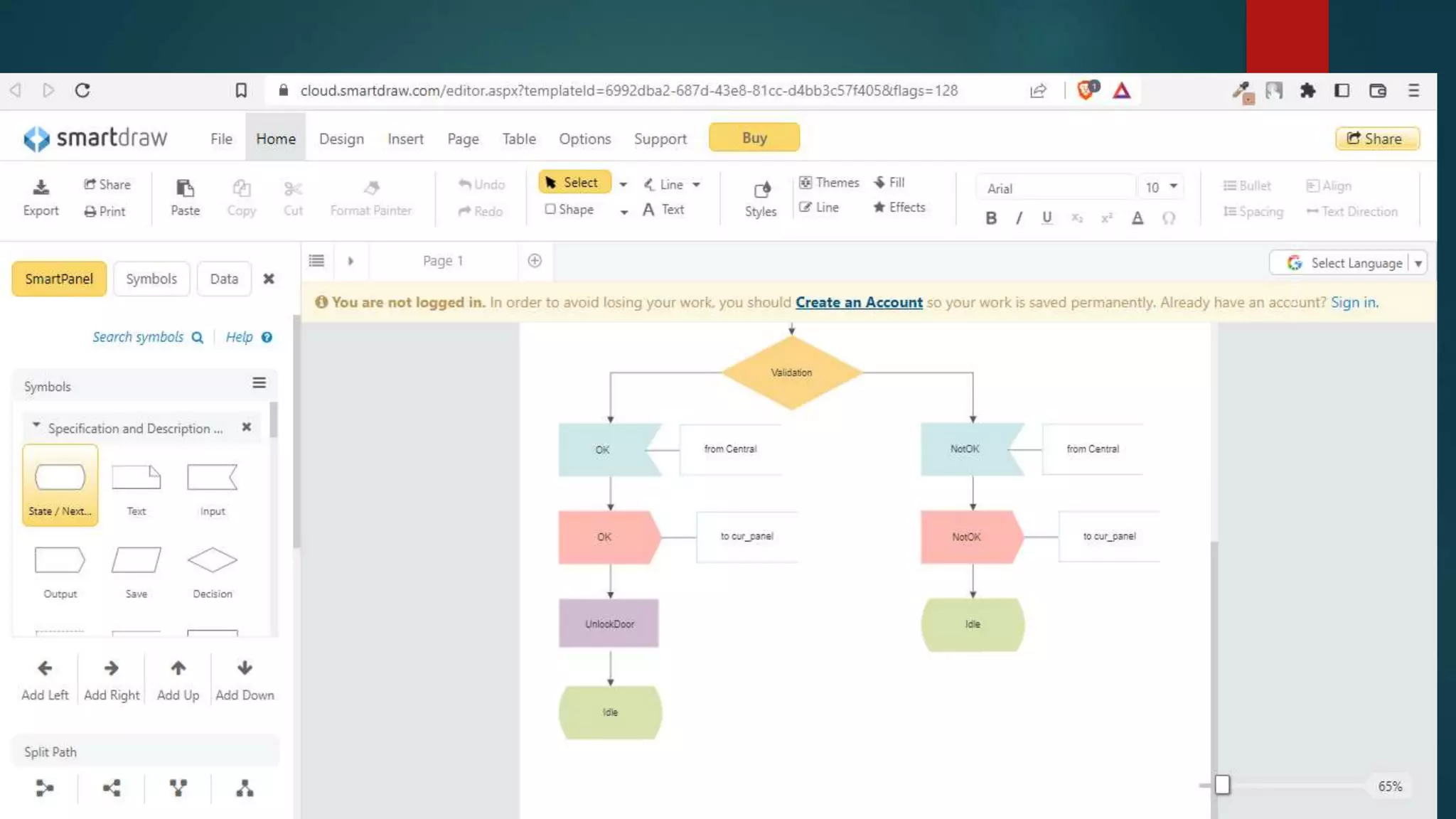
Task: Click the Paste clipboard icon
Action: [185, 188]
